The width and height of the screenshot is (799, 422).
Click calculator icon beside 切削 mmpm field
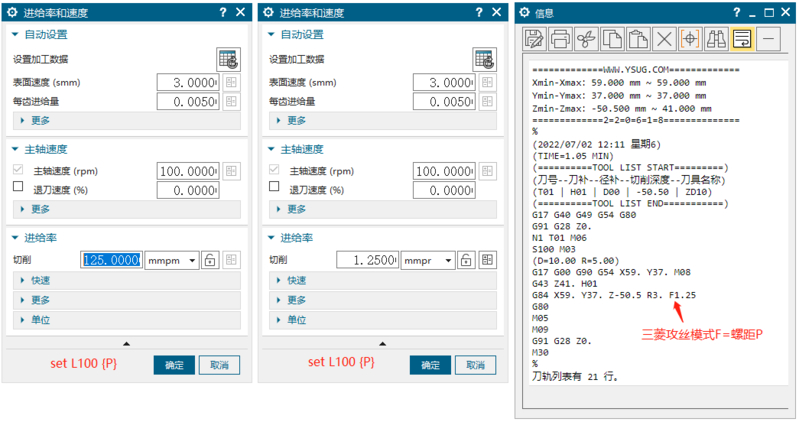click(x=231, y=260)
